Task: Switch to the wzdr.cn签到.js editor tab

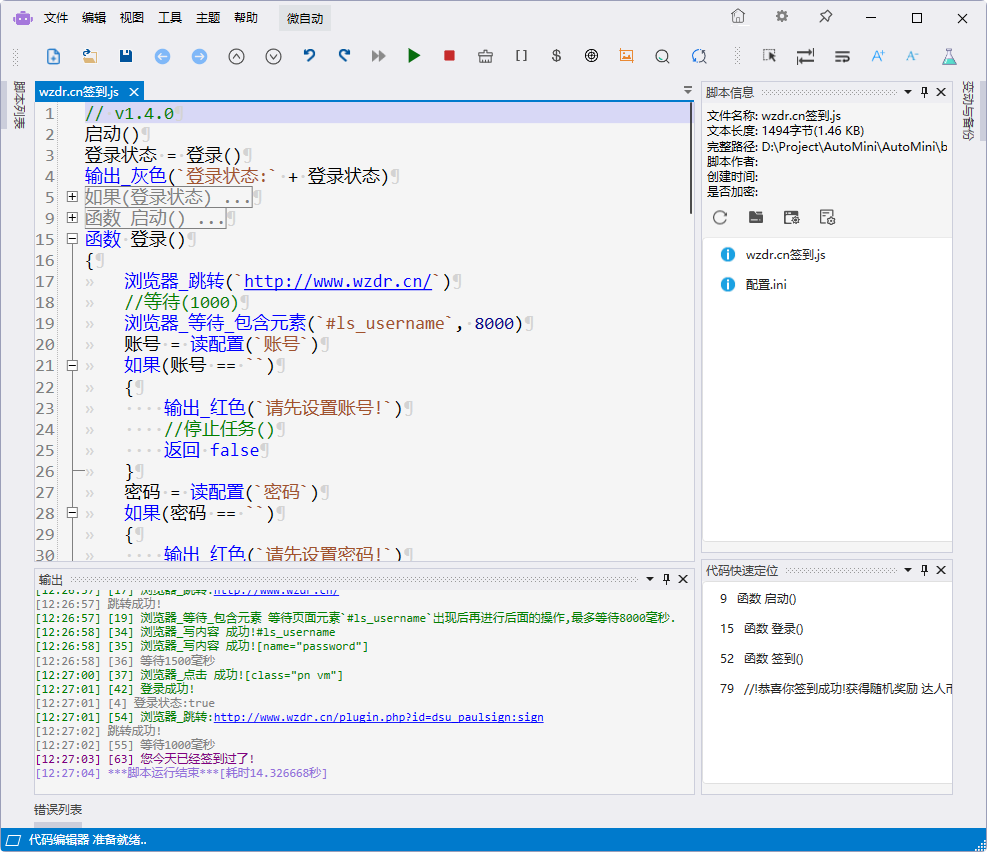Action: click(78, 92)
